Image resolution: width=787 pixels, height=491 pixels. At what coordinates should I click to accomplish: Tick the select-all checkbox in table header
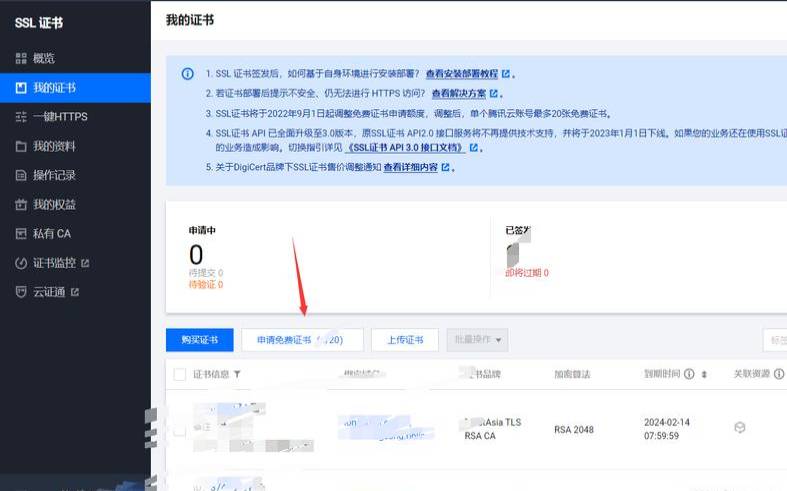(x=180, y=374)
